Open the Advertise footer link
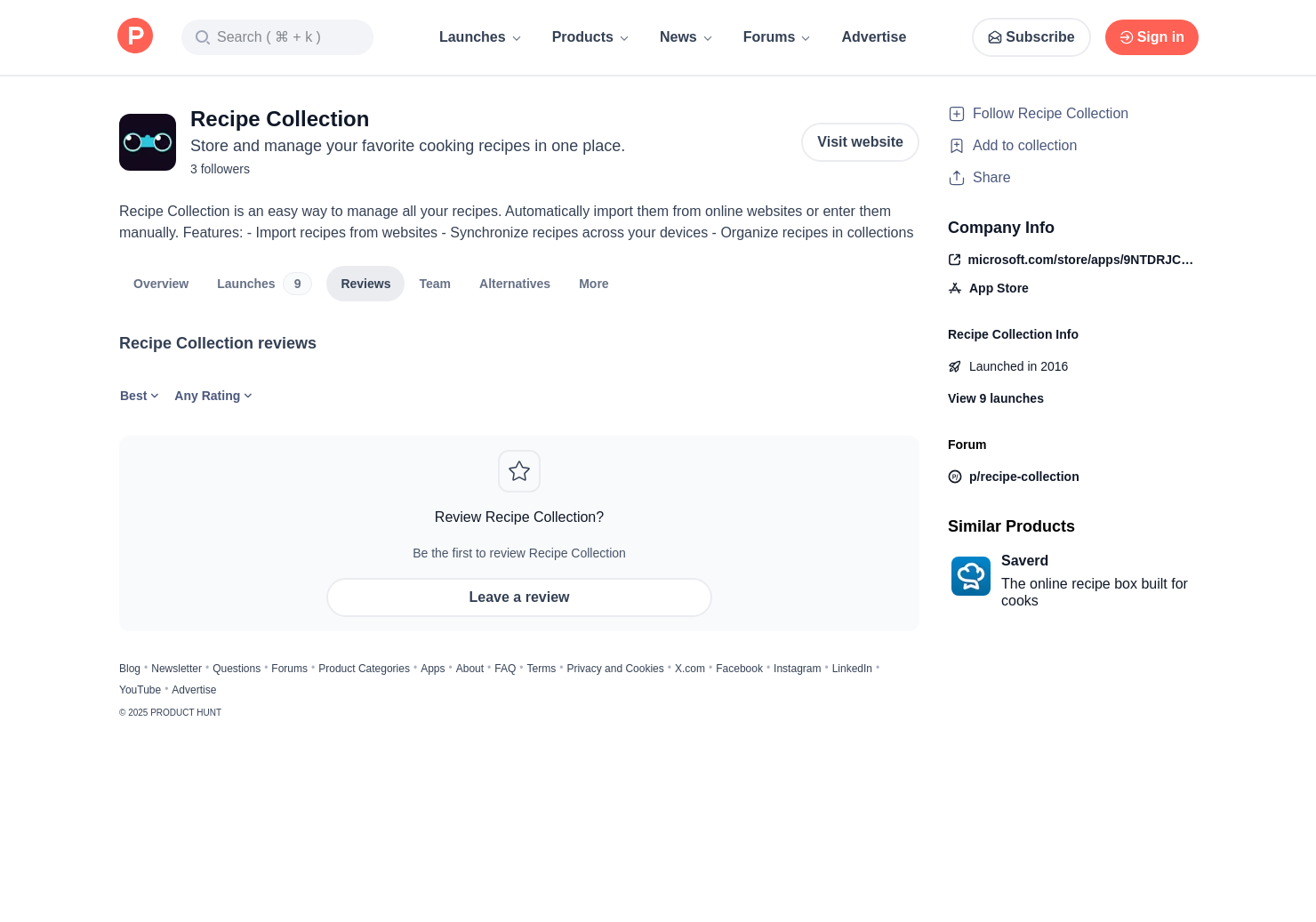 click(194, 690)
